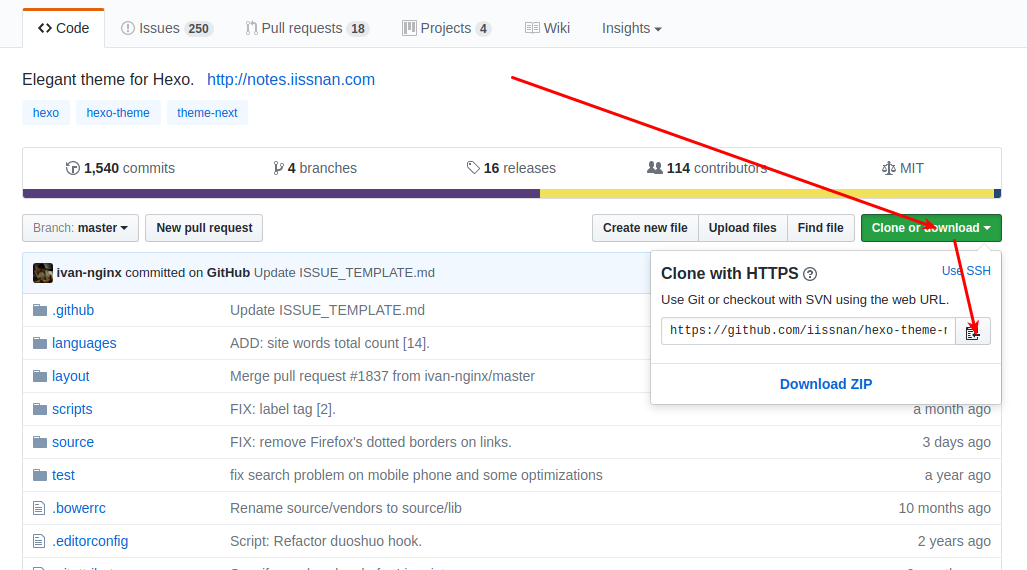Click the languages folder icon

click(x=40, y=343)
